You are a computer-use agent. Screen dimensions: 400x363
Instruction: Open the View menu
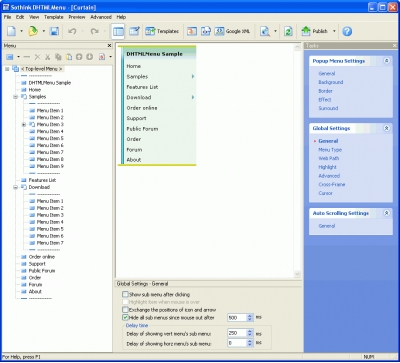pyautogui.click(x=34, y=17)
